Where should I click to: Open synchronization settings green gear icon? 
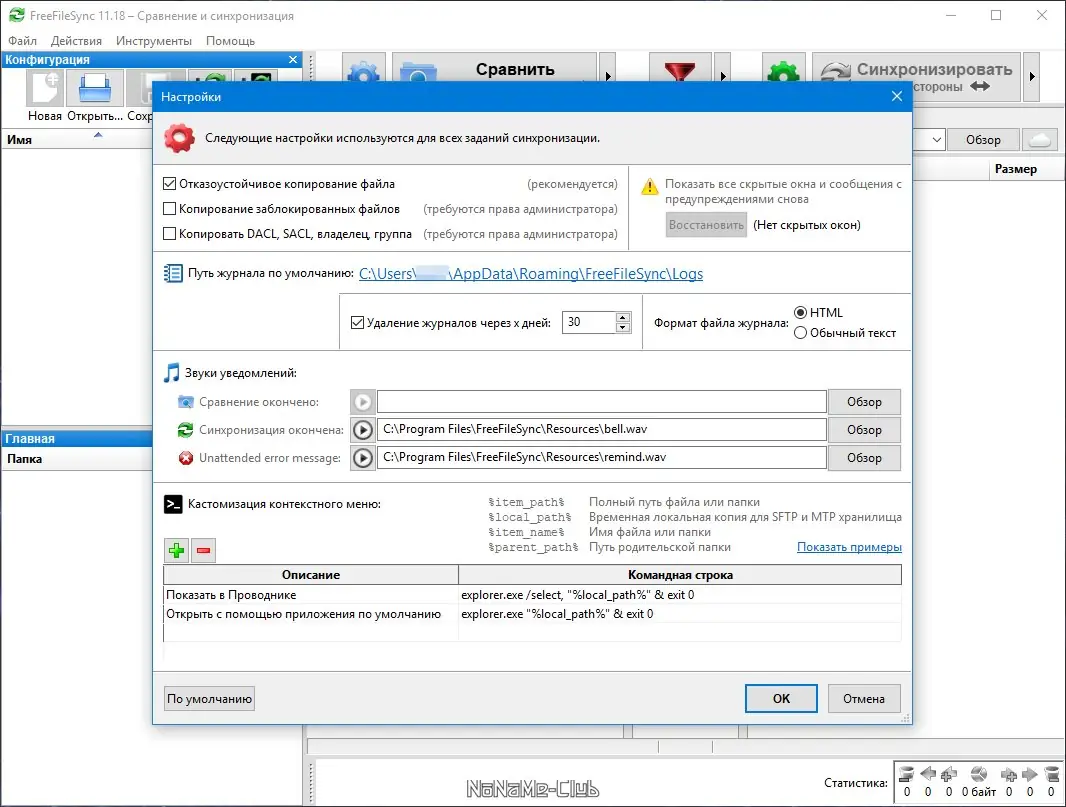pos(783,68)
